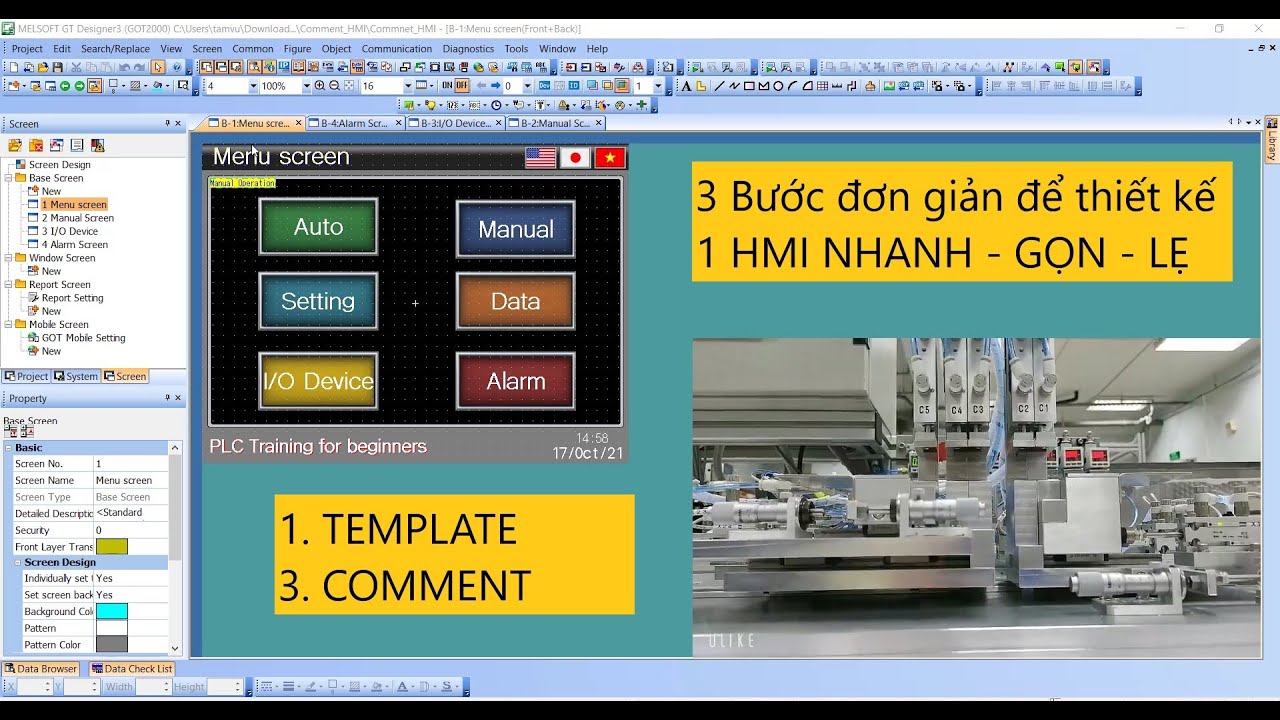Open the 100% zoom level dropdown
1280x720 pixels.
(x=306, y=86)
